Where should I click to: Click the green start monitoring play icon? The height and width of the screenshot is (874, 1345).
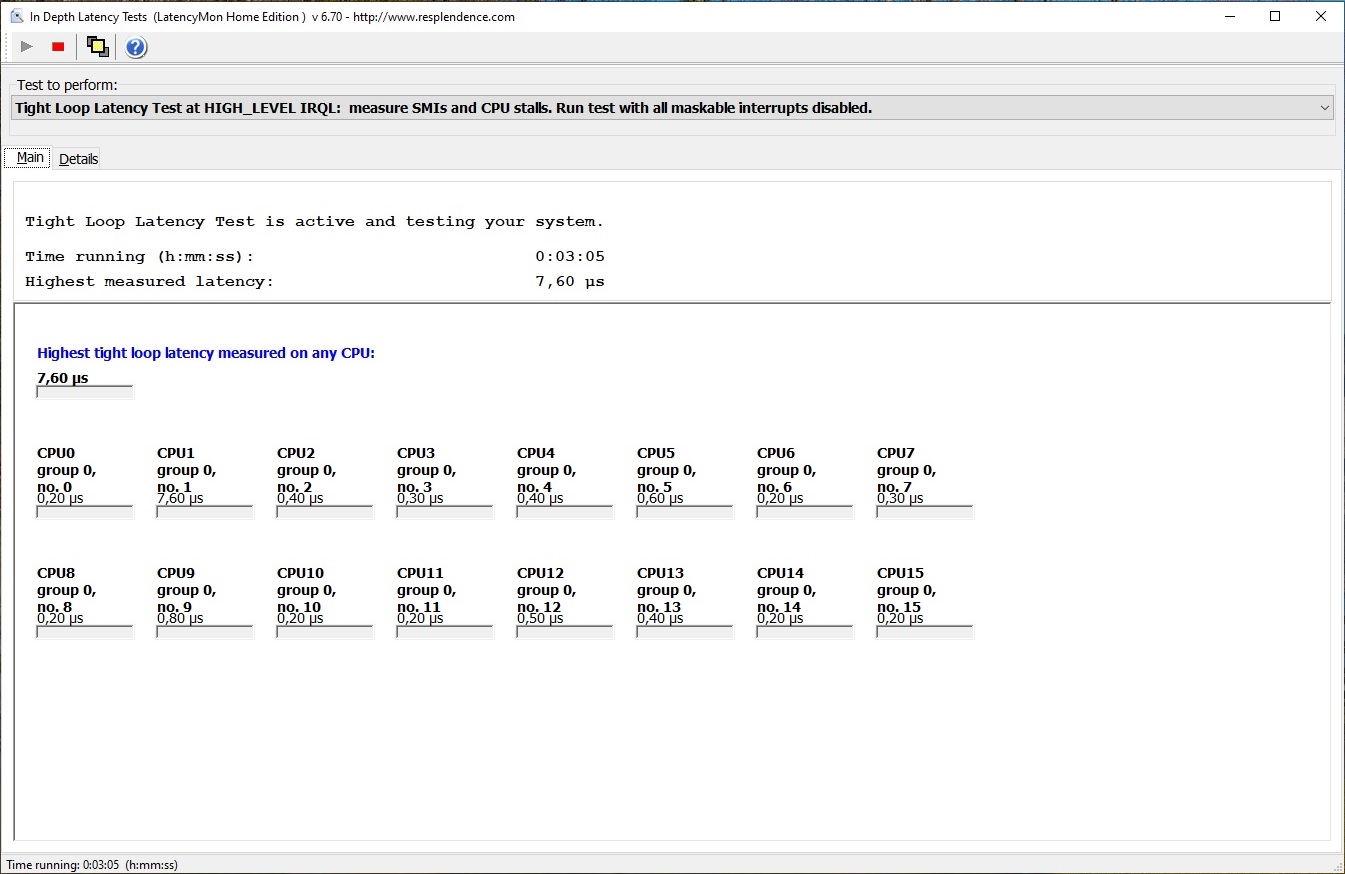[27, 47]
